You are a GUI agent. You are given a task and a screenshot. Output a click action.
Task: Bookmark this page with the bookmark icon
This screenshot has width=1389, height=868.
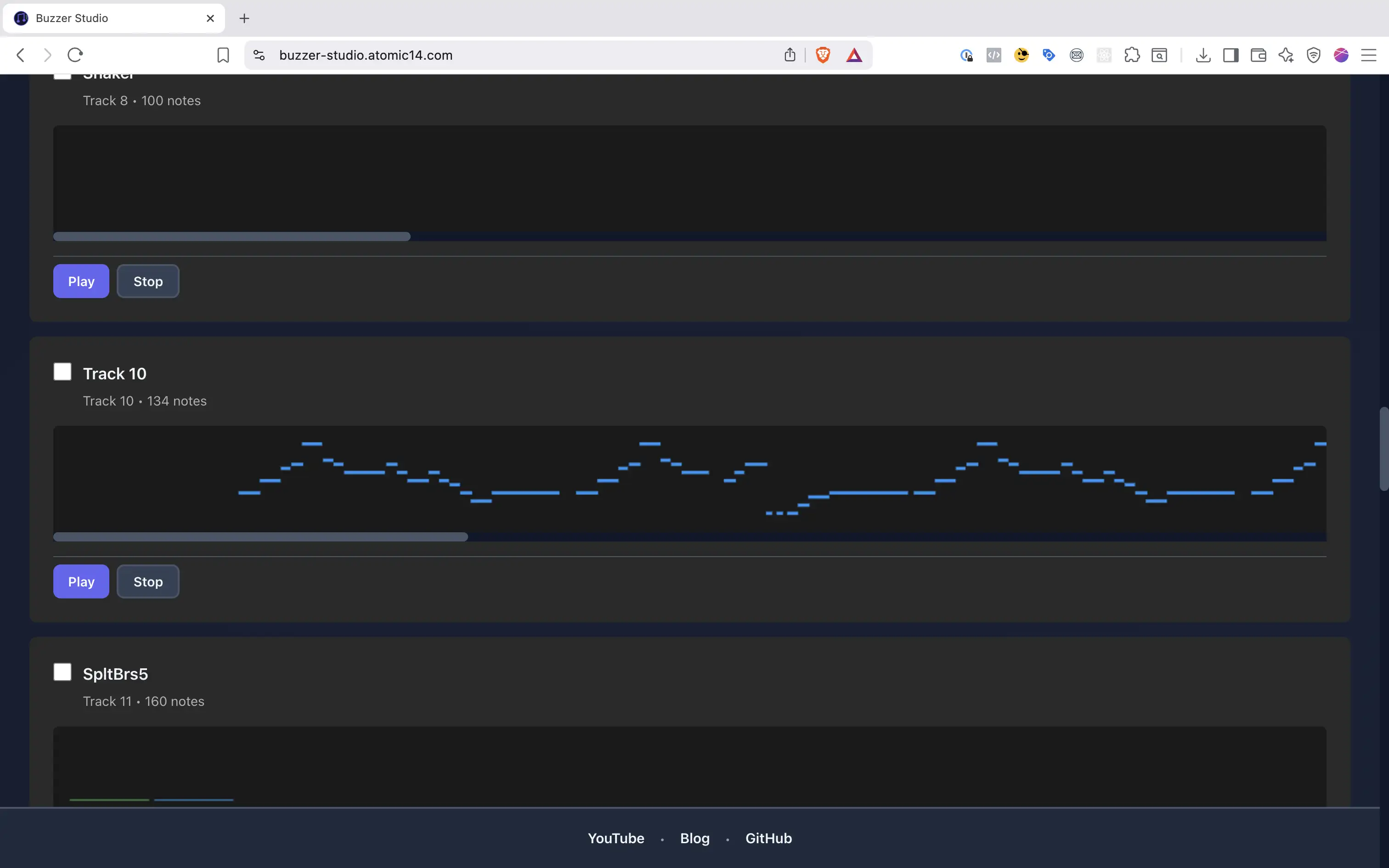(223, 55)
